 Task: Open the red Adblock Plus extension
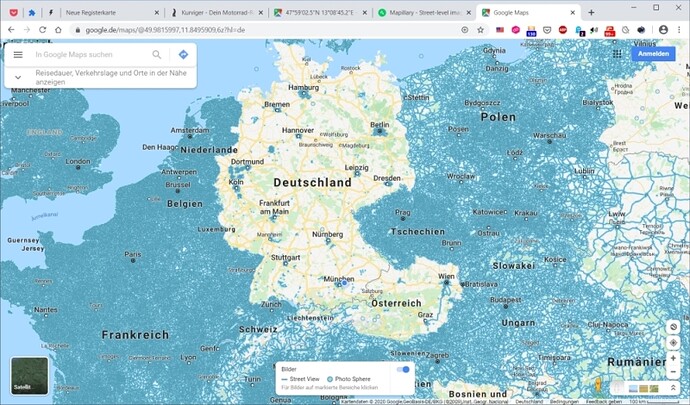click(563, 30)
